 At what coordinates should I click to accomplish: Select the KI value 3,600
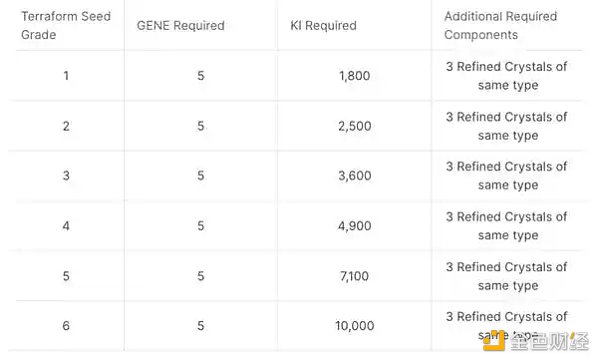(354, 176)
